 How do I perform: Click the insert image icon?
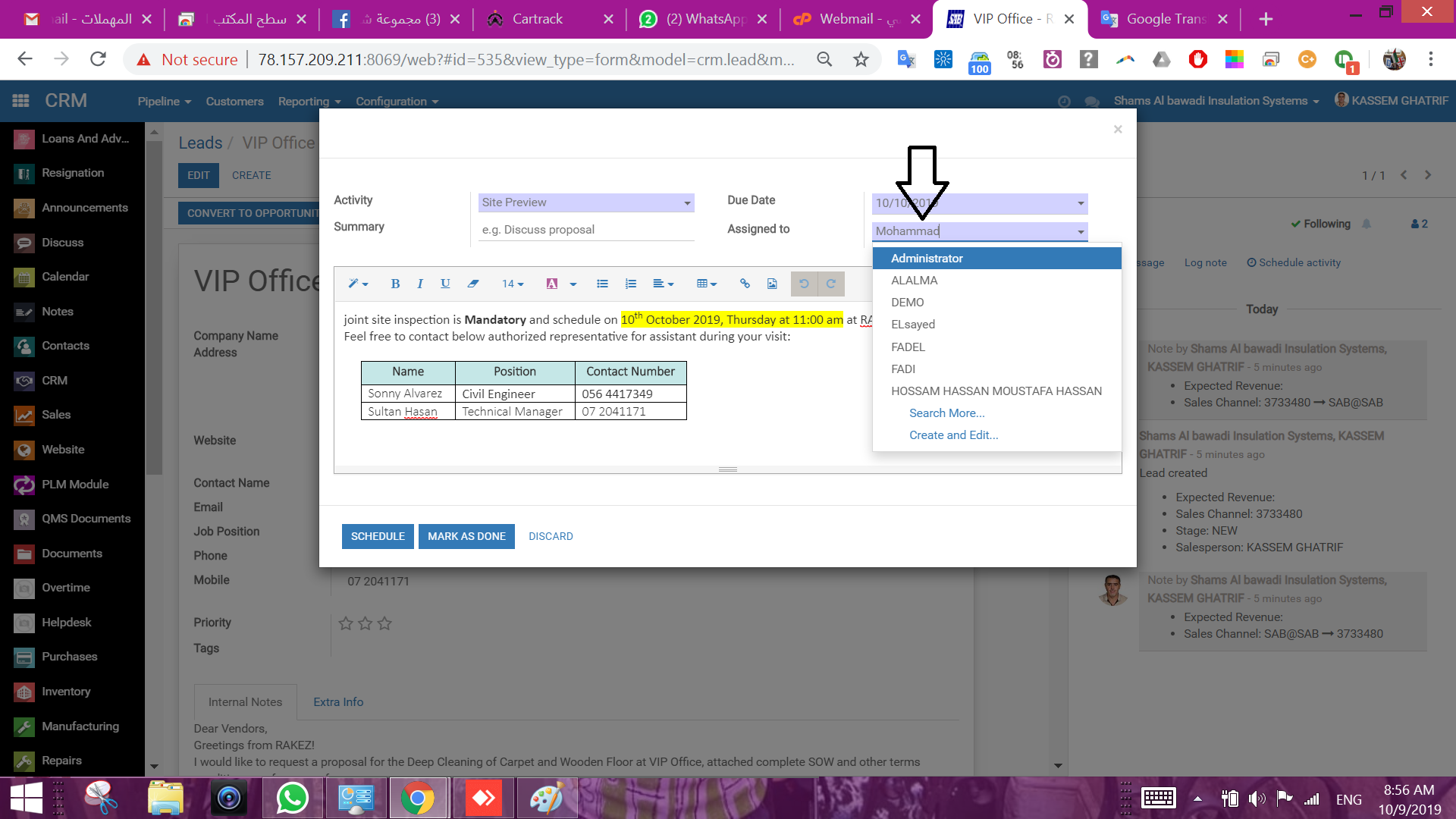click(772, 284)
